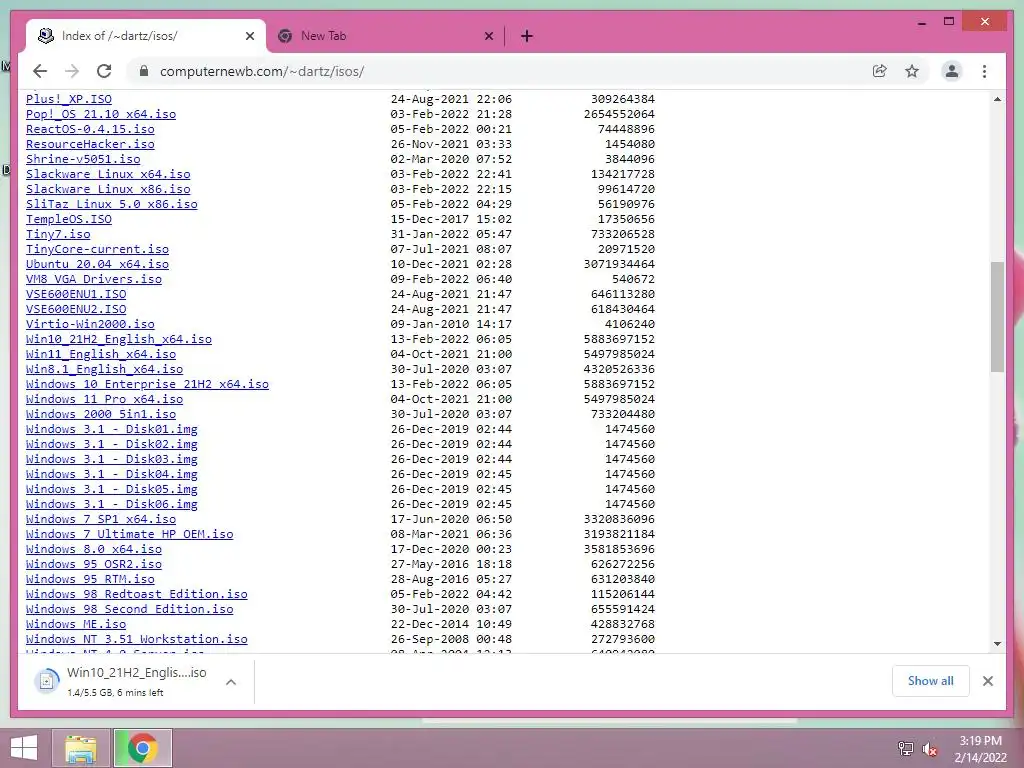Open Windows Start menu
Viewport: 1024px width, 768px height.
pos(24,748)
